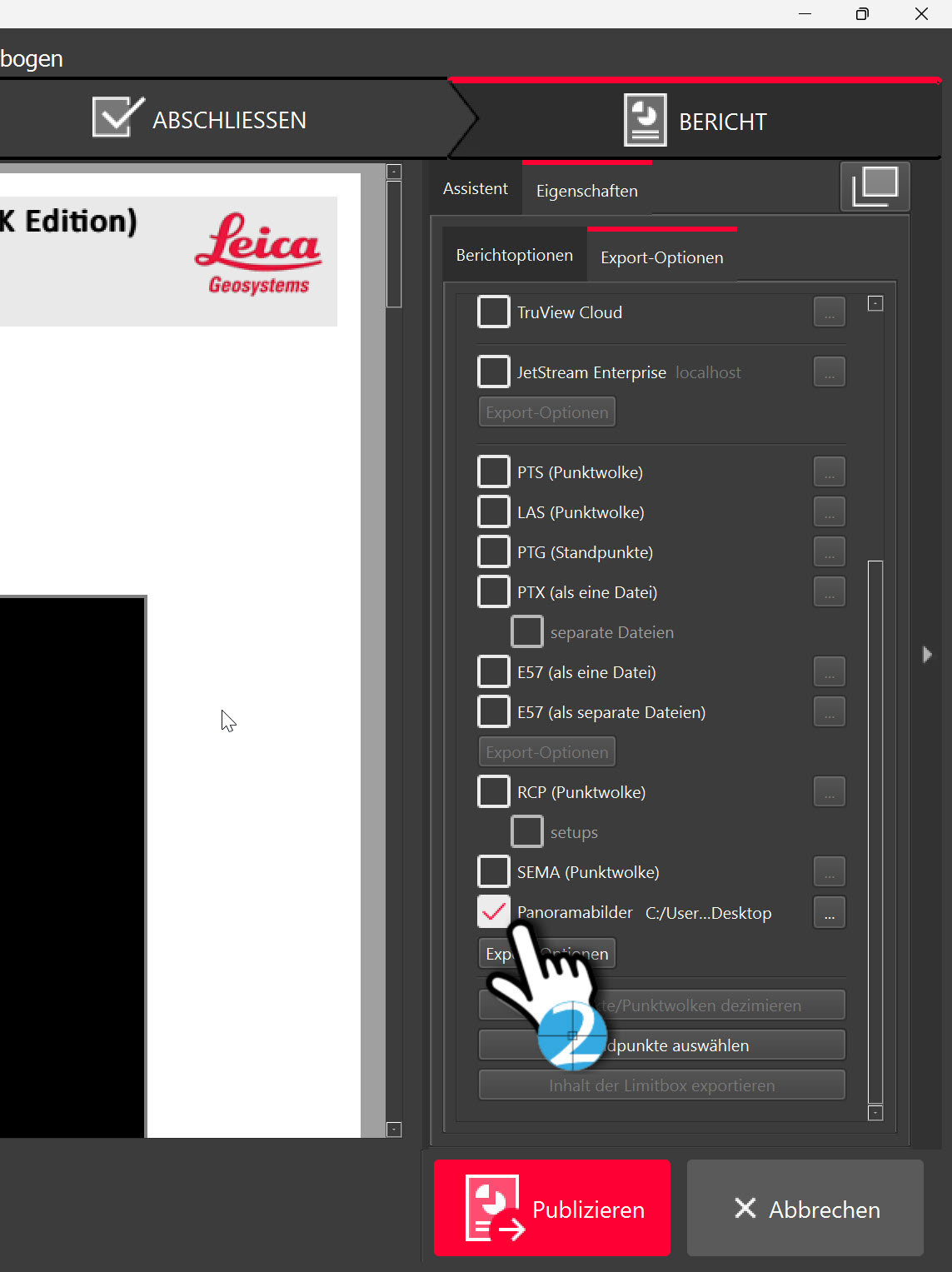Check the RCP (Punktwolke) export option
952x1272 pixels.
click(x=494, y=791)
